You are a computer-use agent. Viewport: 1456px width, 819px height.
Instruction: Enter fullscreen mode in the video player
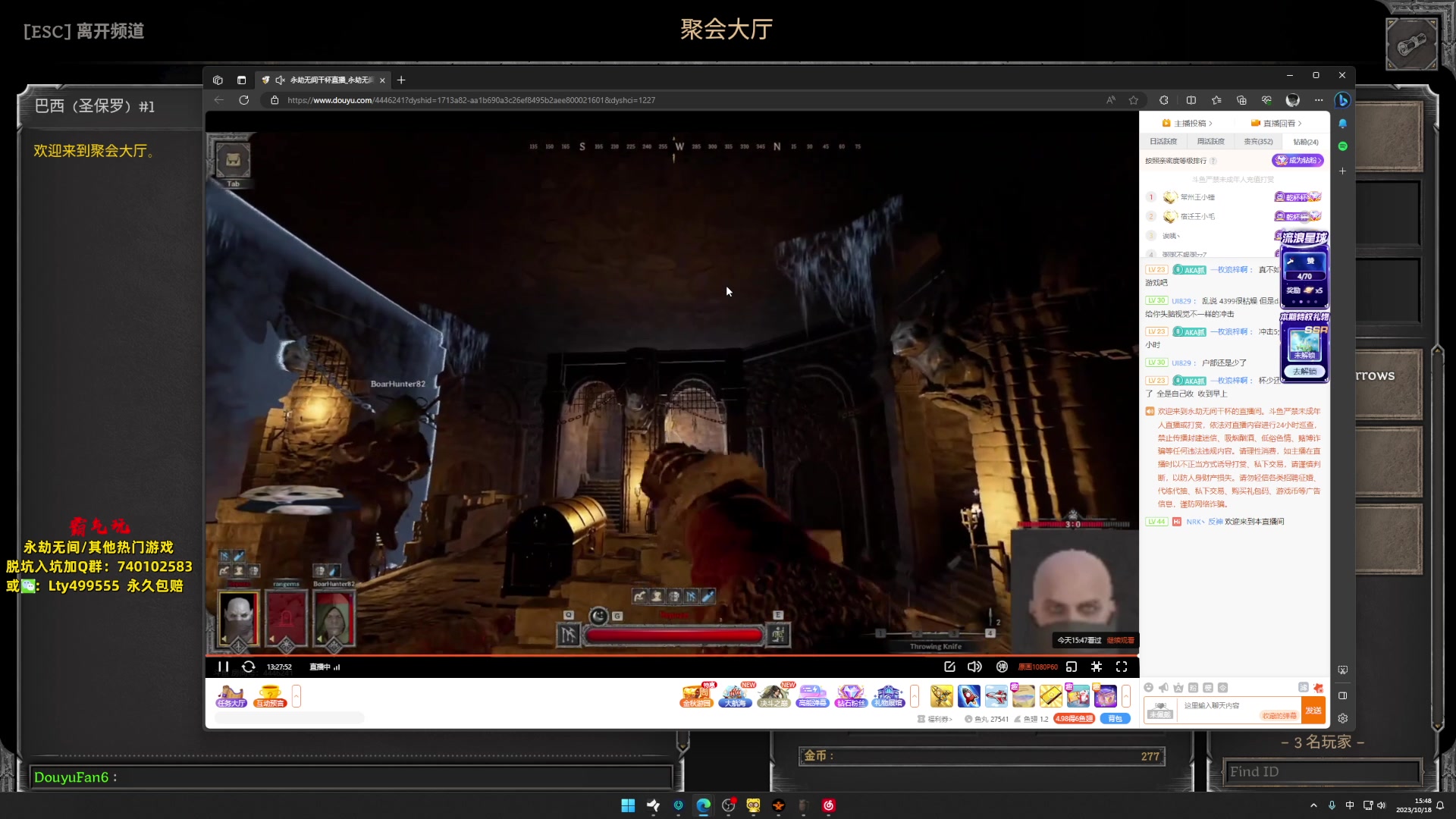tap(1122, 667)
